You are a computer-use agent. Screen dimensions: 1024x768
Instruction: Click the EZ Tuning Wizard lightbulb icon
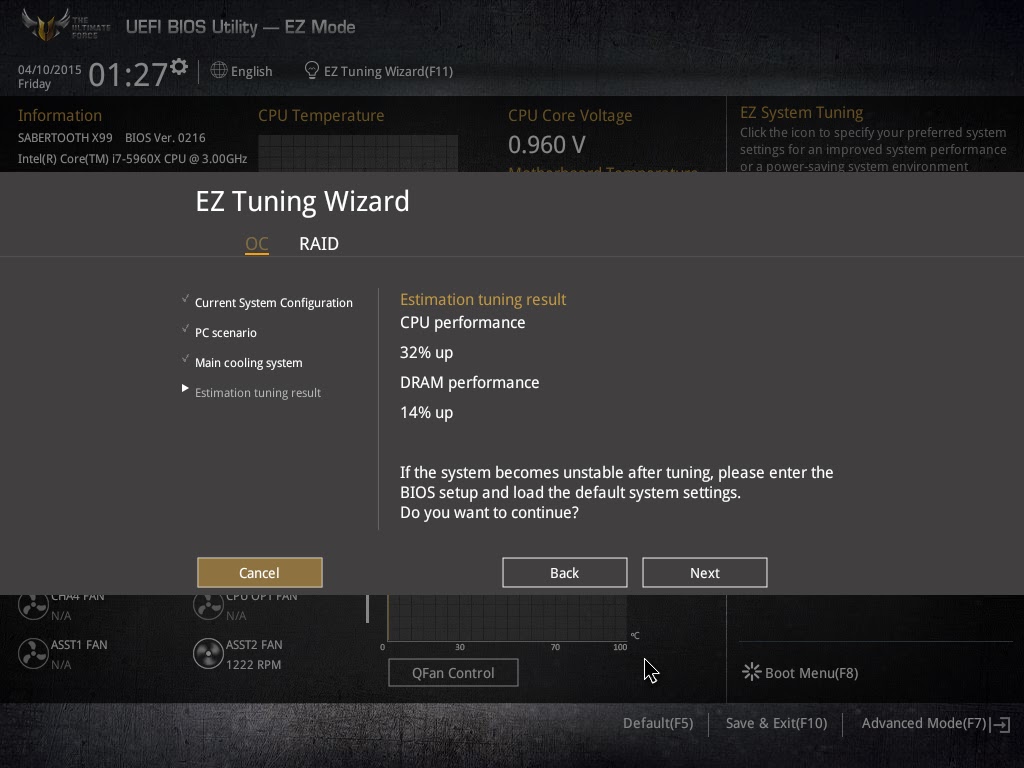[x=312, y=70]
